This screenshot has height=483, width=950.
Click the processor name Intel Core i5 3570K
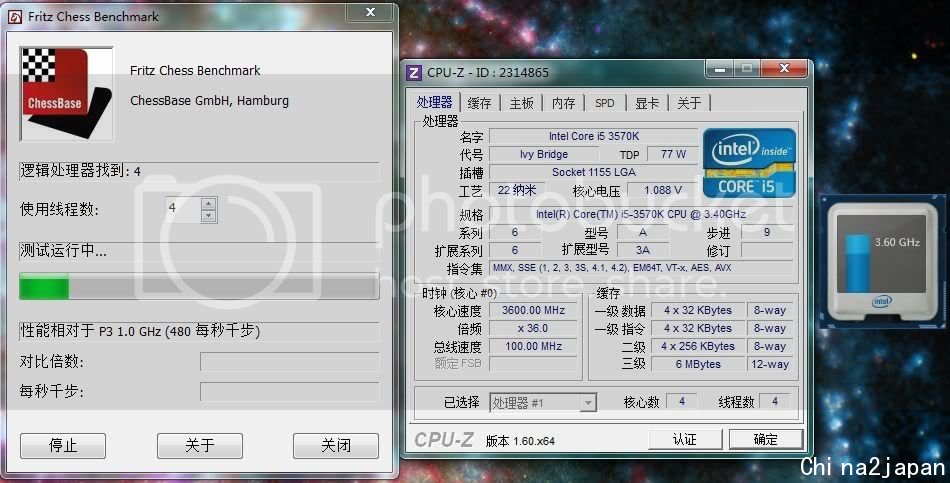tap(594, 136)
